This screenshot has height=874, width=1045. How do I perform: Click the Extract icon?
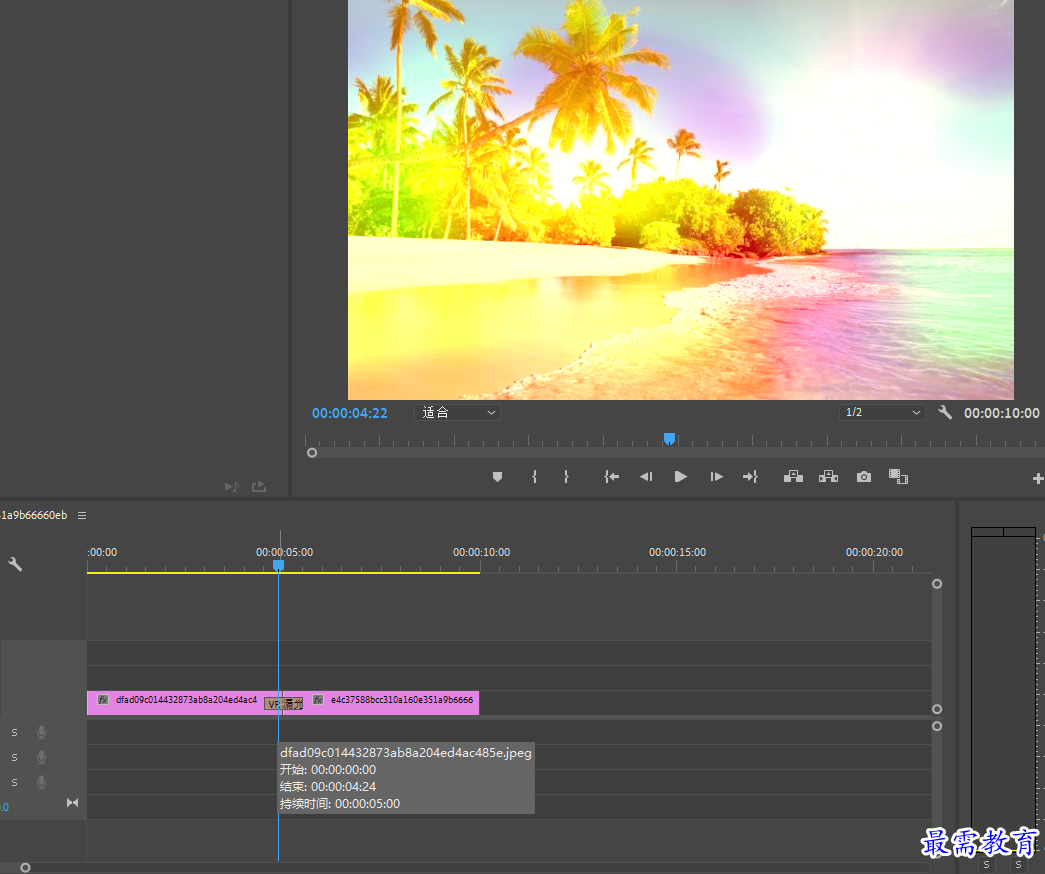pos(828,477)
